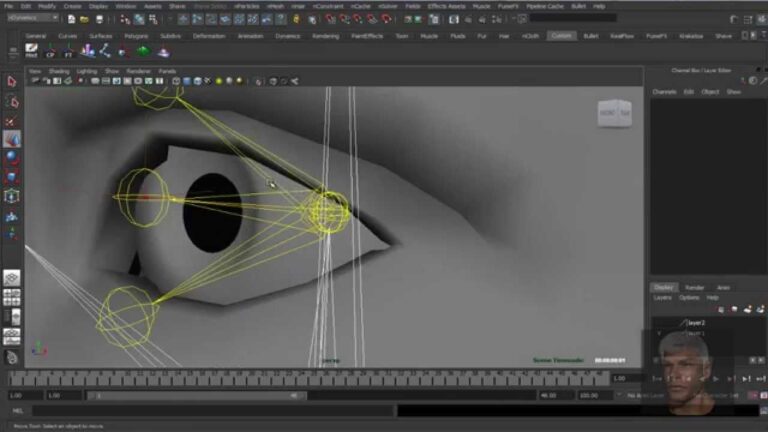Click the New Scene icon on status line

(x=72, y=18)
